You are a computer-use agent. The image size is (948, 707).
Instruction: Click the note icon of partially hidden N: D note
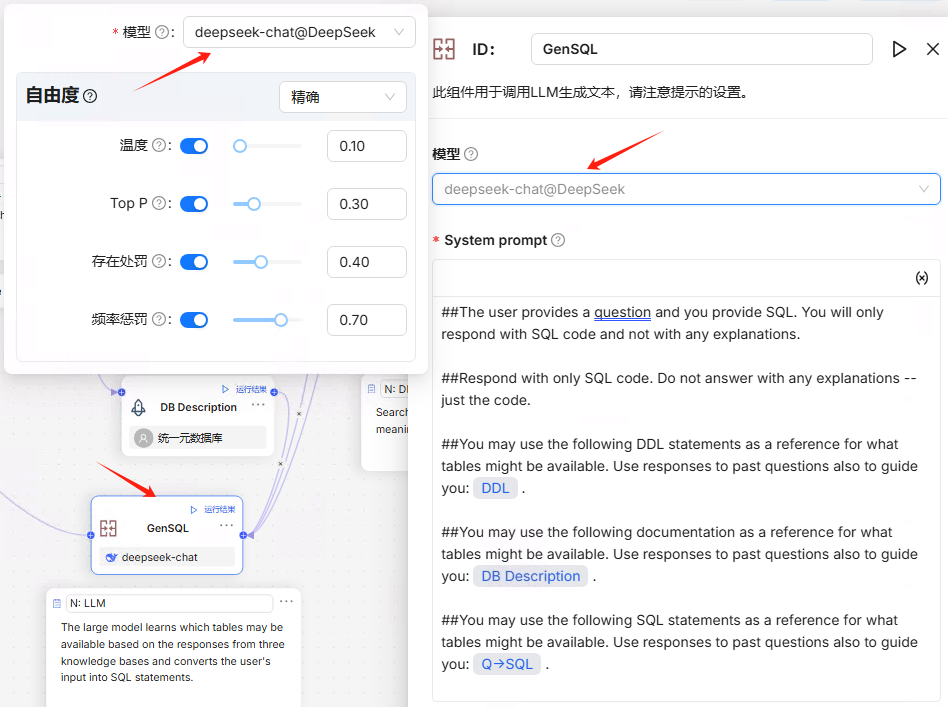371,389
